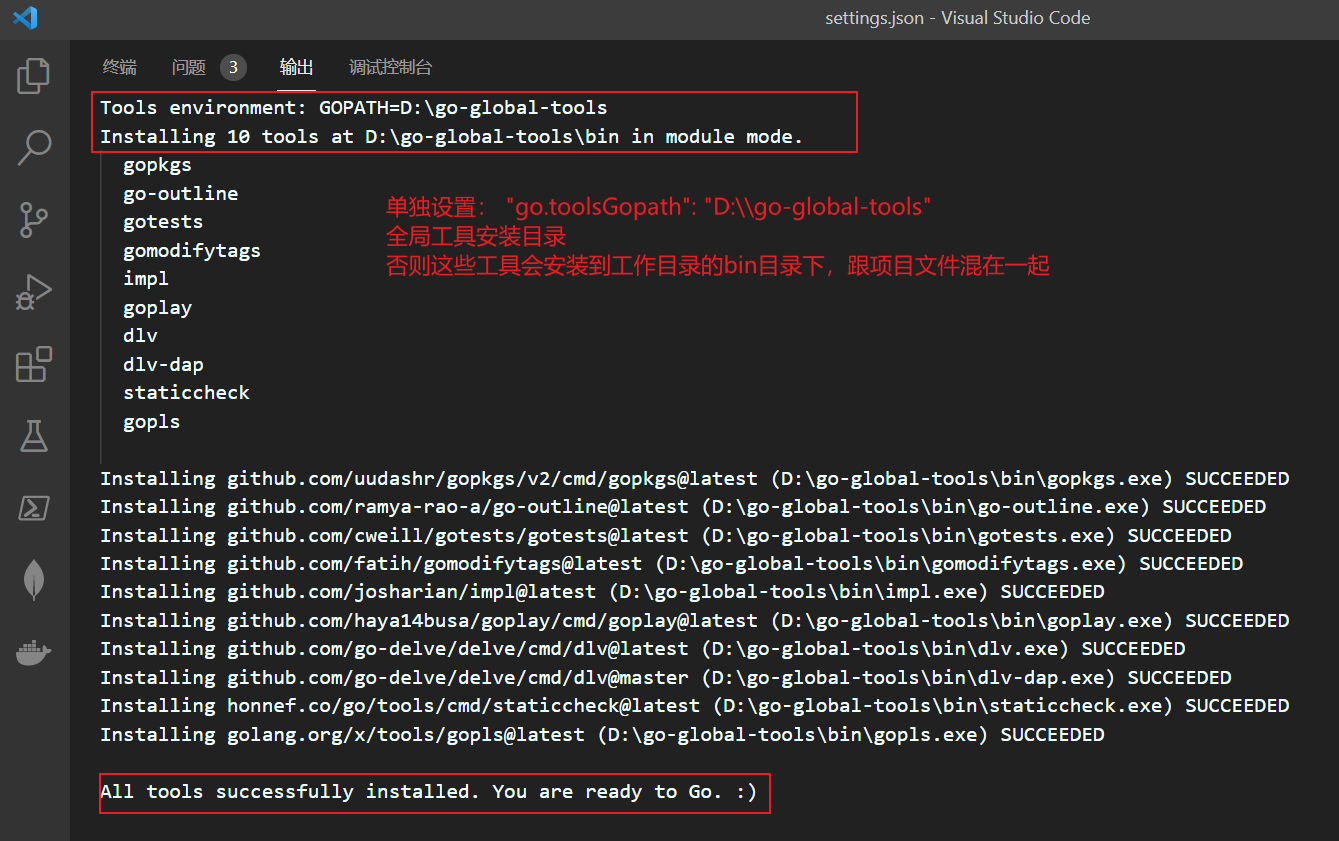Click the problems count badge showing 3
Viewport: 1339px width, 841px height.
tap(233, 67)
